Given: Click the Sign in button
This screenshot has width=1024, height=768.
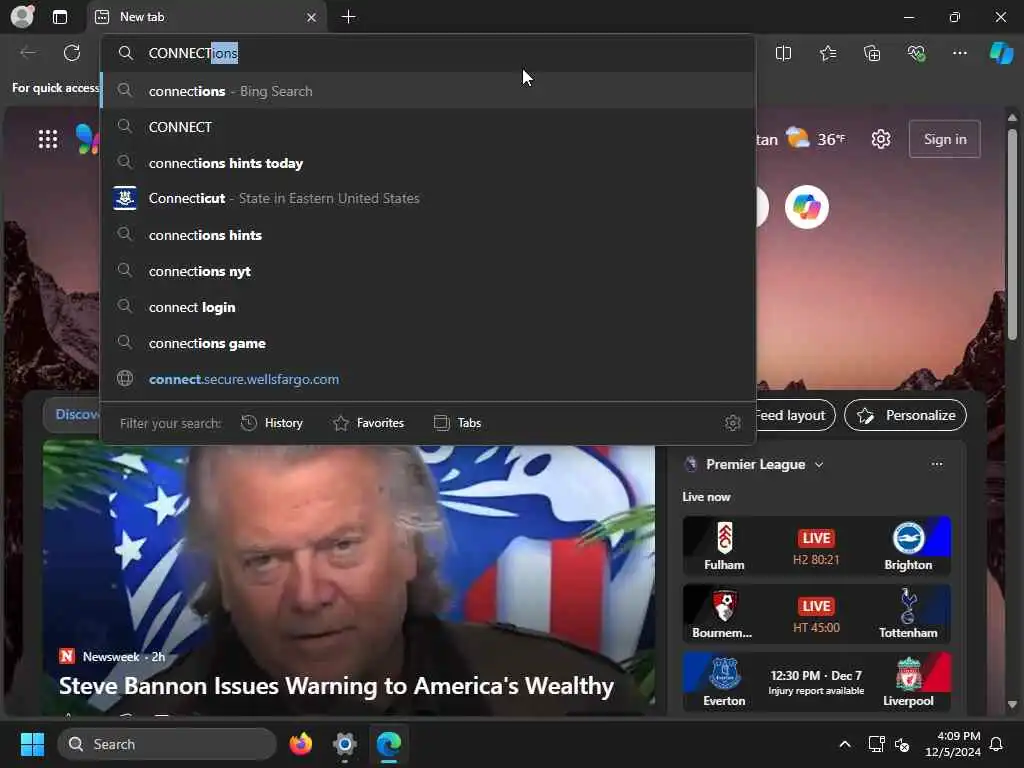Looking at the screenshot, I should click(944, 139).
